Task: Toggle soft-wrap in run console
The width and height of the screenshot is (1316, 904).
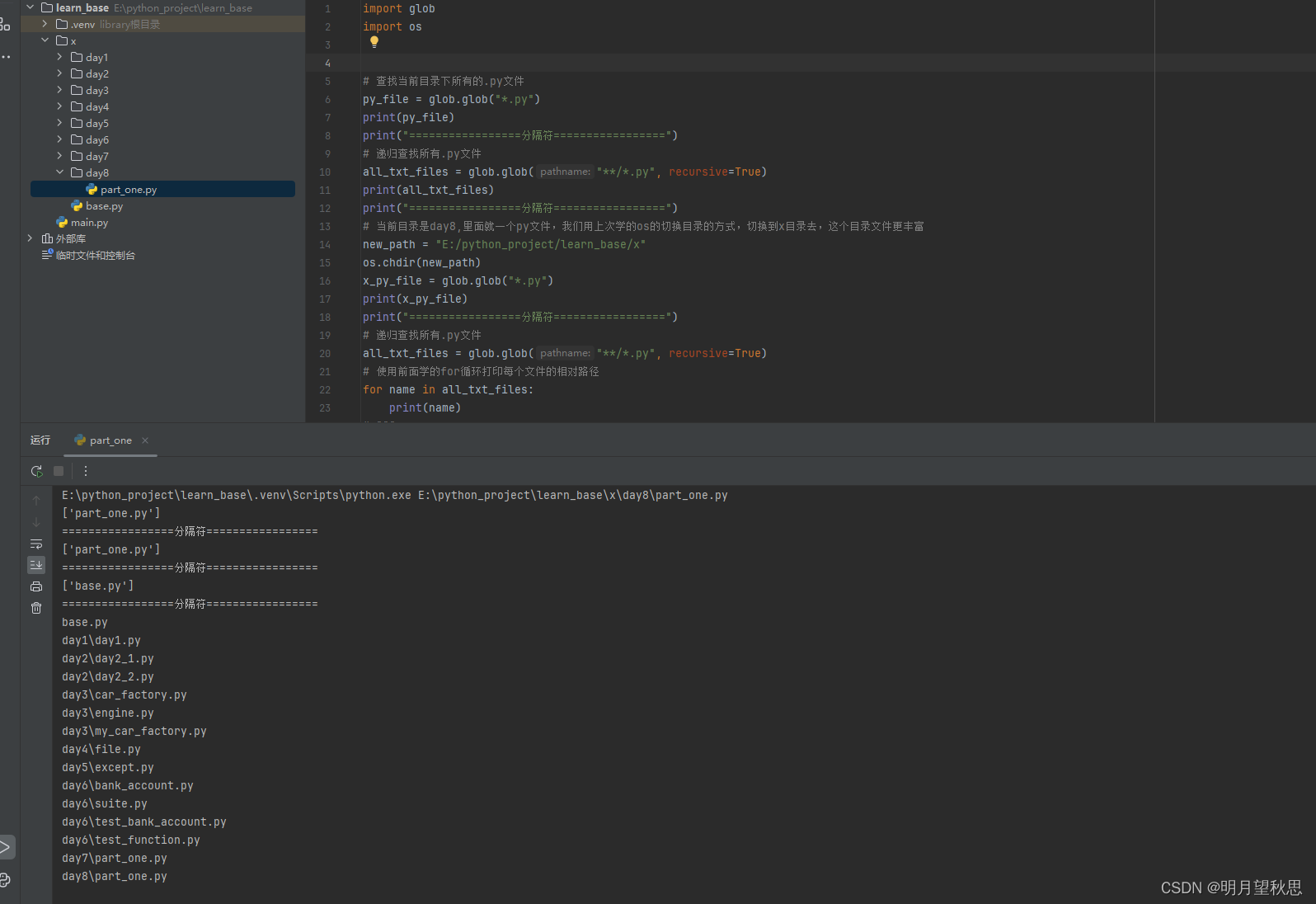Action: point(36,544)
